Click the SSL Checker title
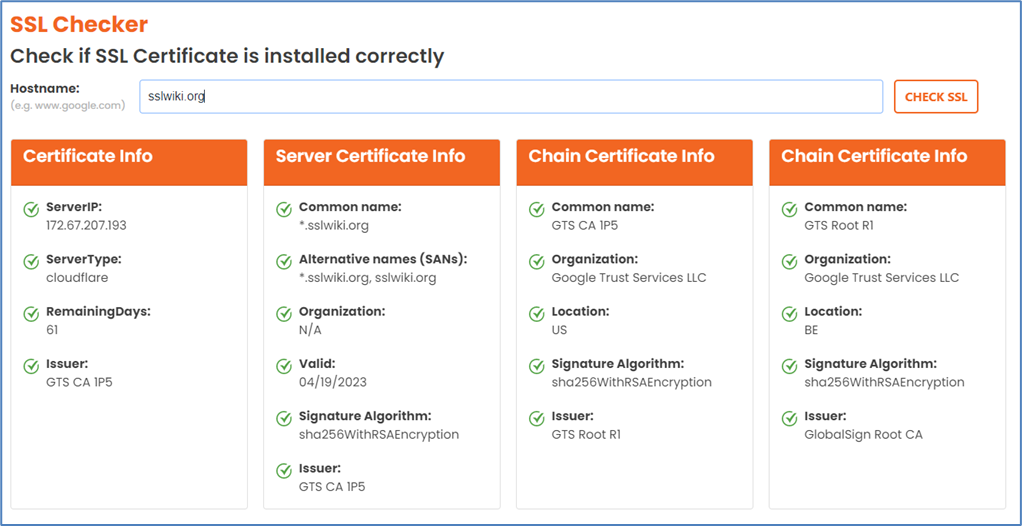 click(79, 24)
